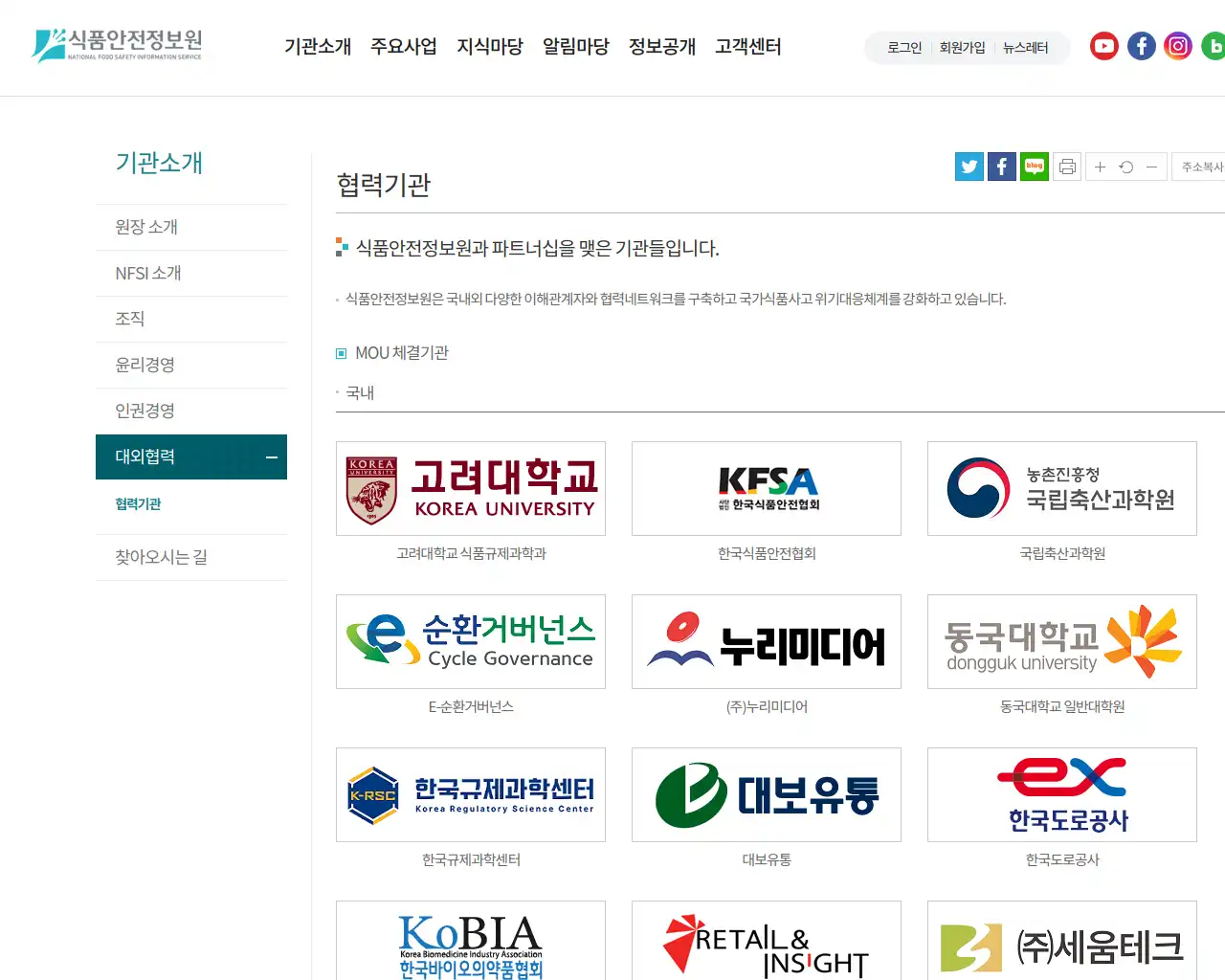Open the 지식마당 top menu

[490, 46]
